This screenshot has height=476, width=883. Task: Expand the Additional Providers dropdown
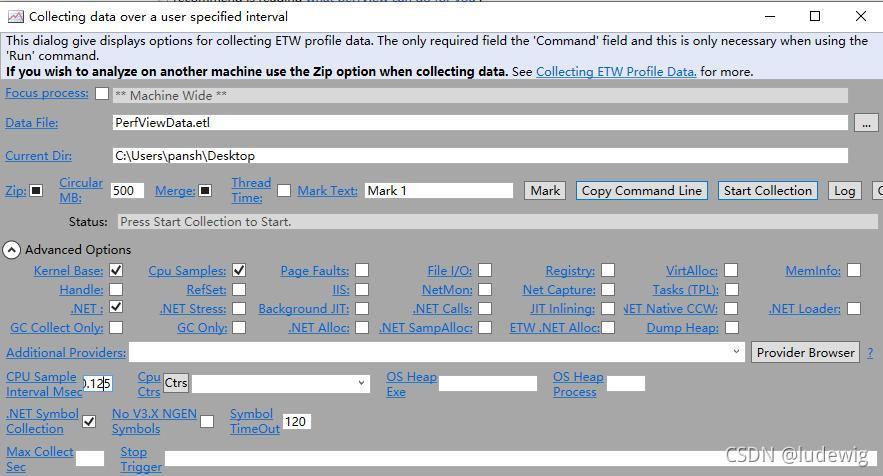735,352
